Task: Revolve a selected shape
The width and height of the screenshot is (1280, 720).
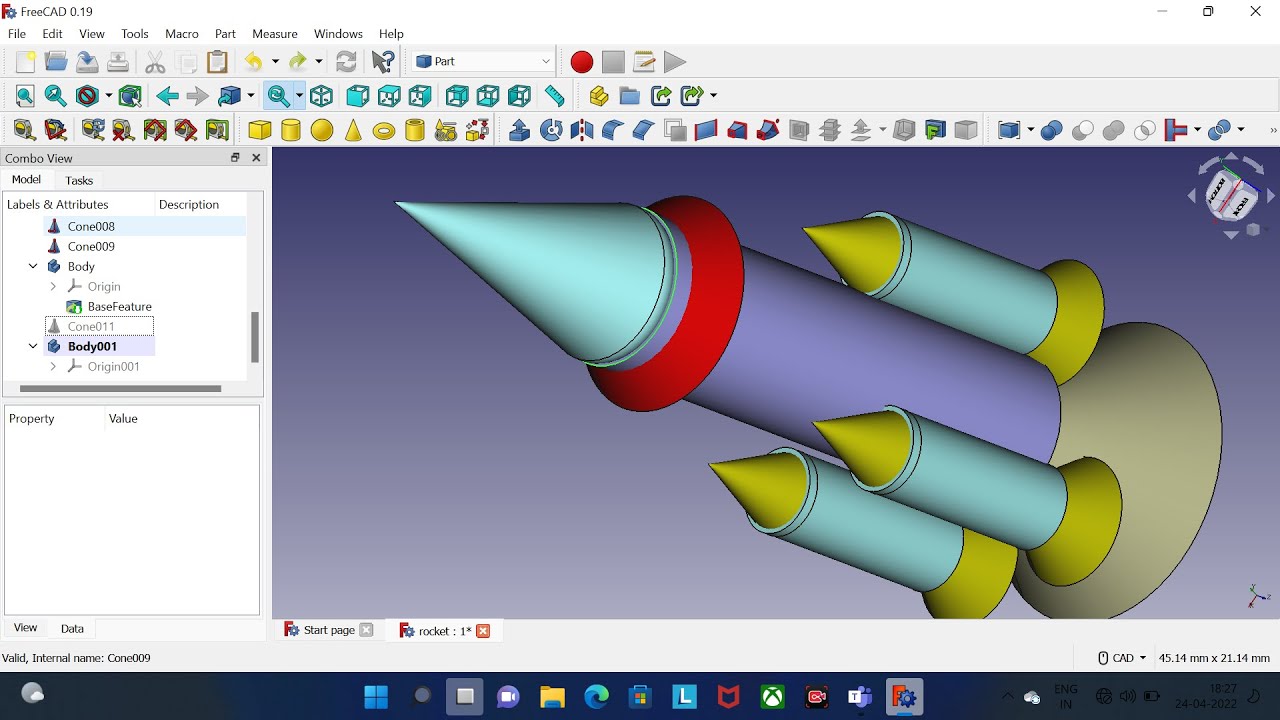Action: click(551, 130)
